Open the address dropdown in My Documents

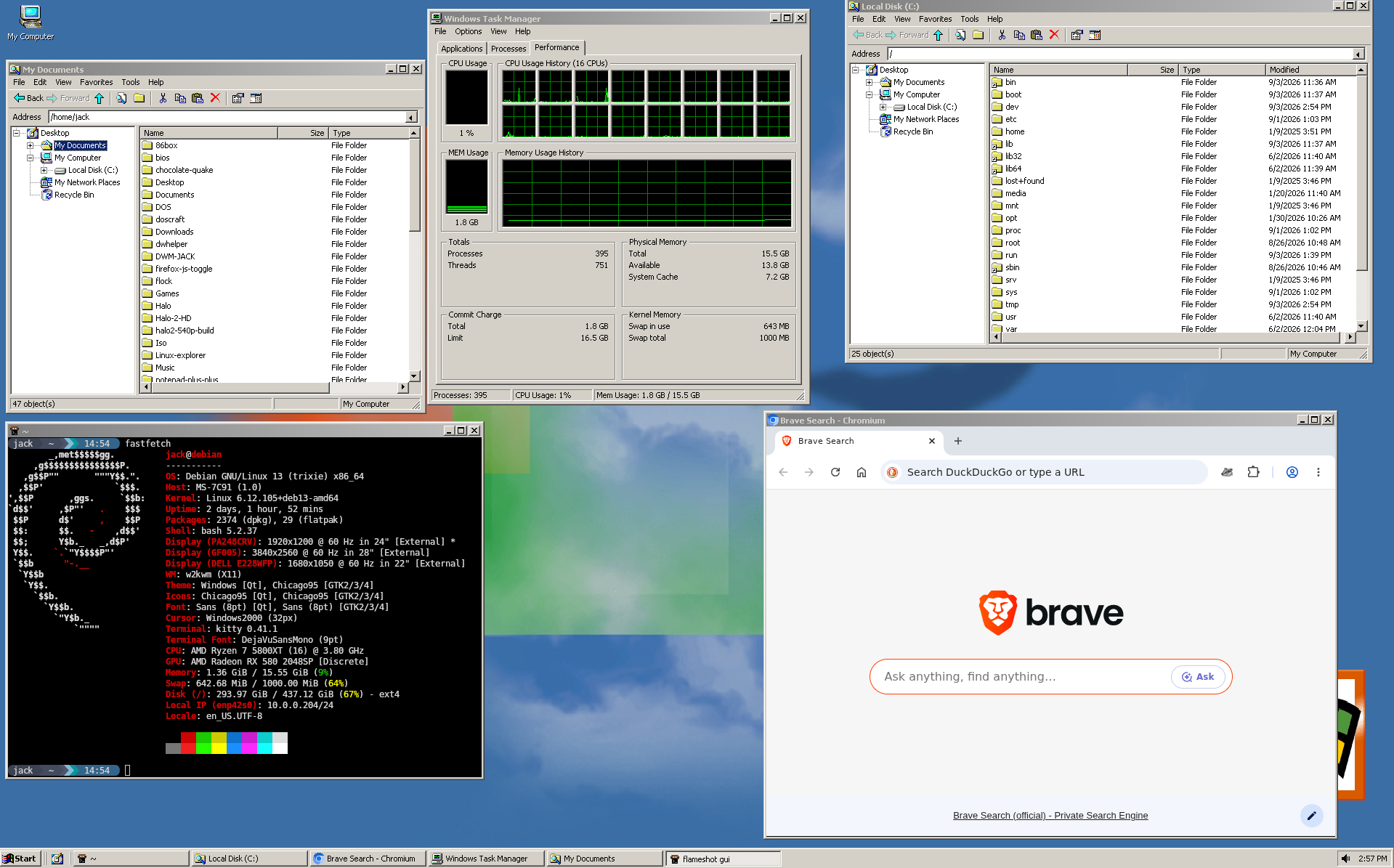point(411,117)
